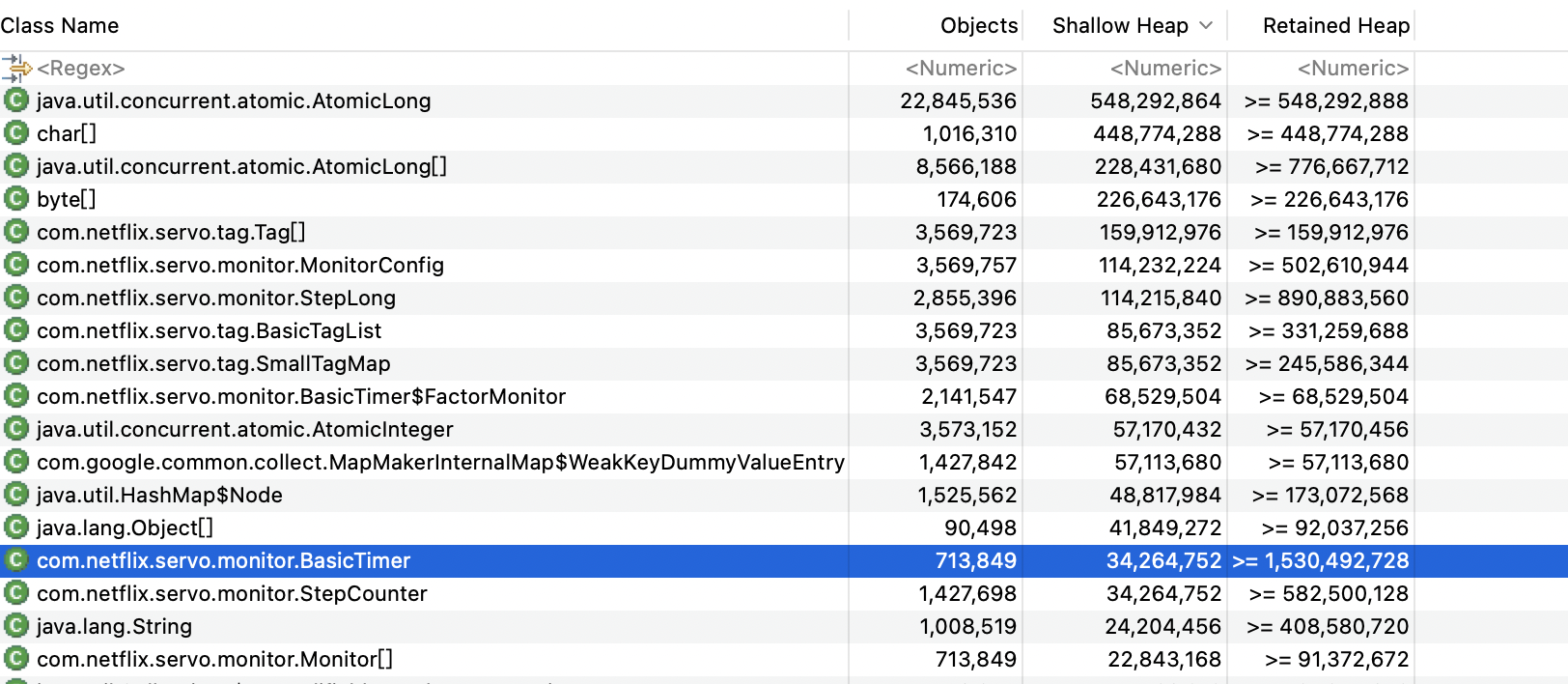
Task: Select the java.lang.Object[] class name
Action: click(126, 527)
